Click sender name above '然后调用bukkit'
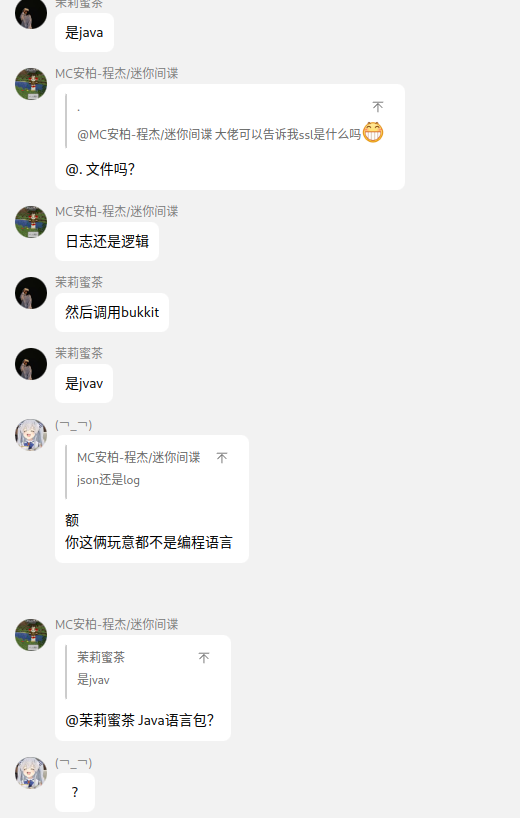The image size is (520, 818). (x=79, y=282)
